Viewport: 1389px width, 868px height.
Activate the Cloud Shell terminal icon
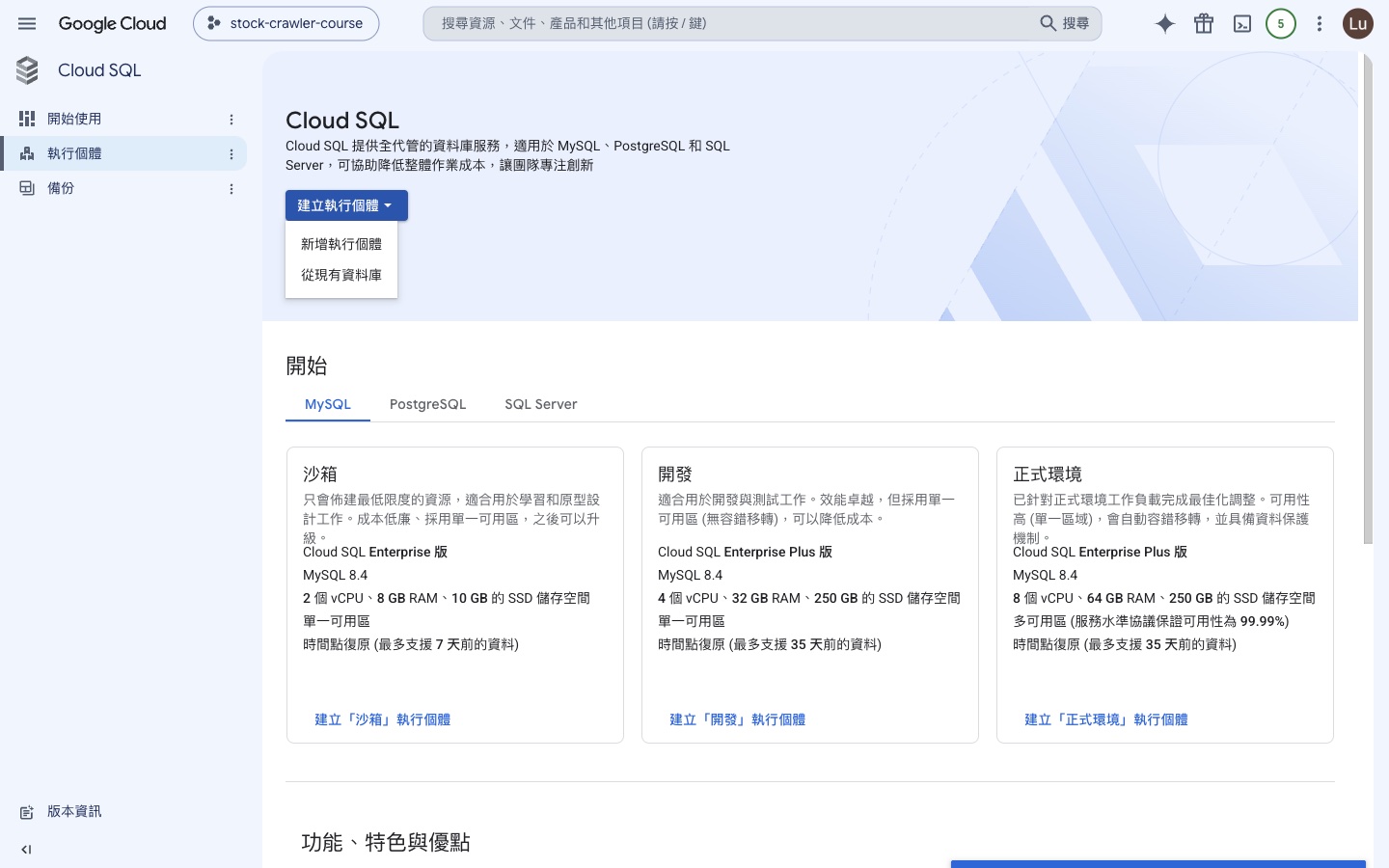point(1242,23)
